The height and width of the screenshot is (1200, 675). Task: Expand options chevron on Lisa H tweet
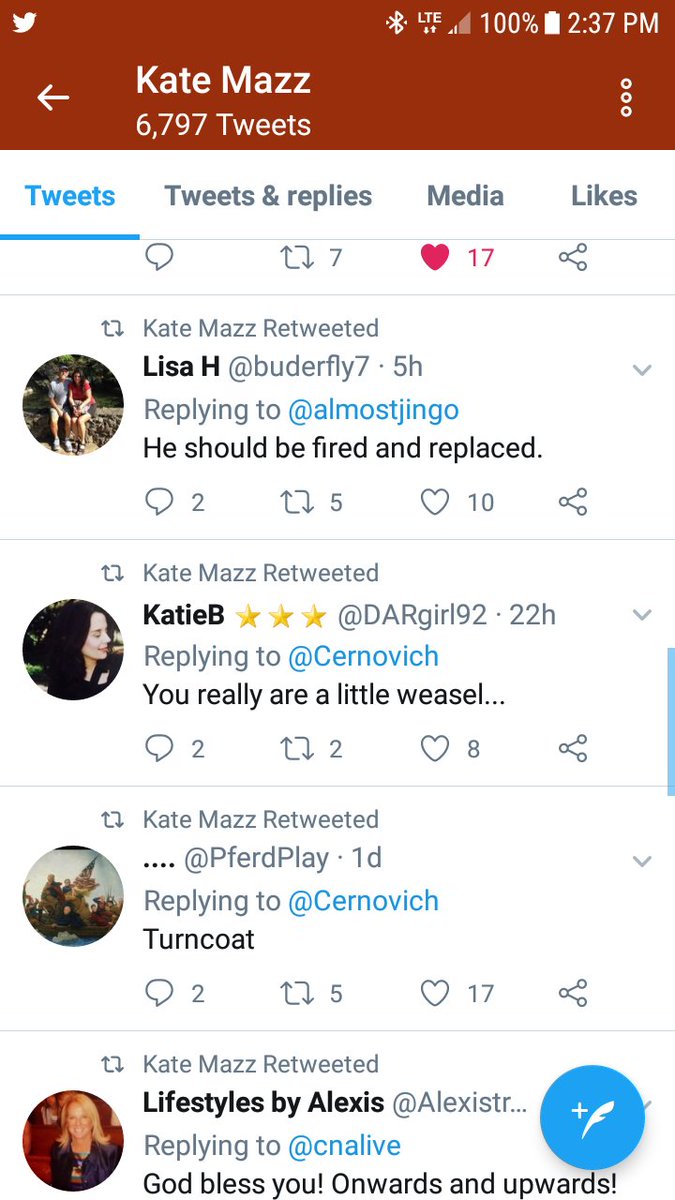coord(642,370)
